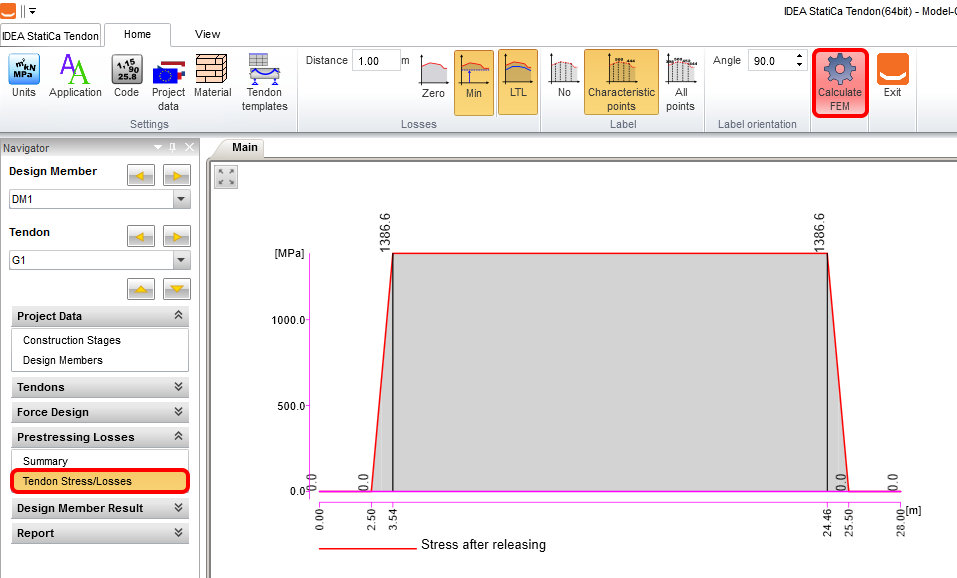Open Project data in the ribbon
The width and height of the screenshot is (957, 578).
(x=168, y=82)
